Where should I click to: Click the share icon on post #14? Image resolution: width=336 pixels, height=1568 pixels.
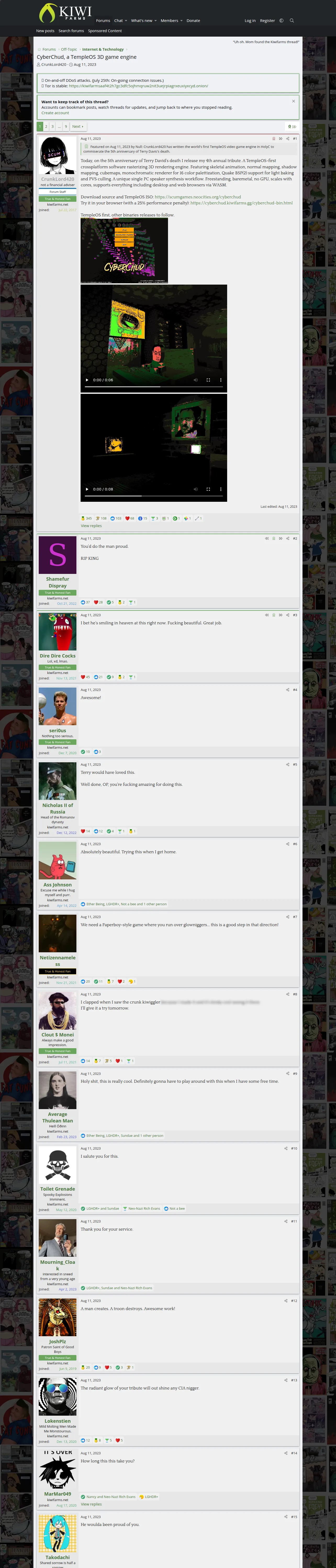tap(286, 1453)
